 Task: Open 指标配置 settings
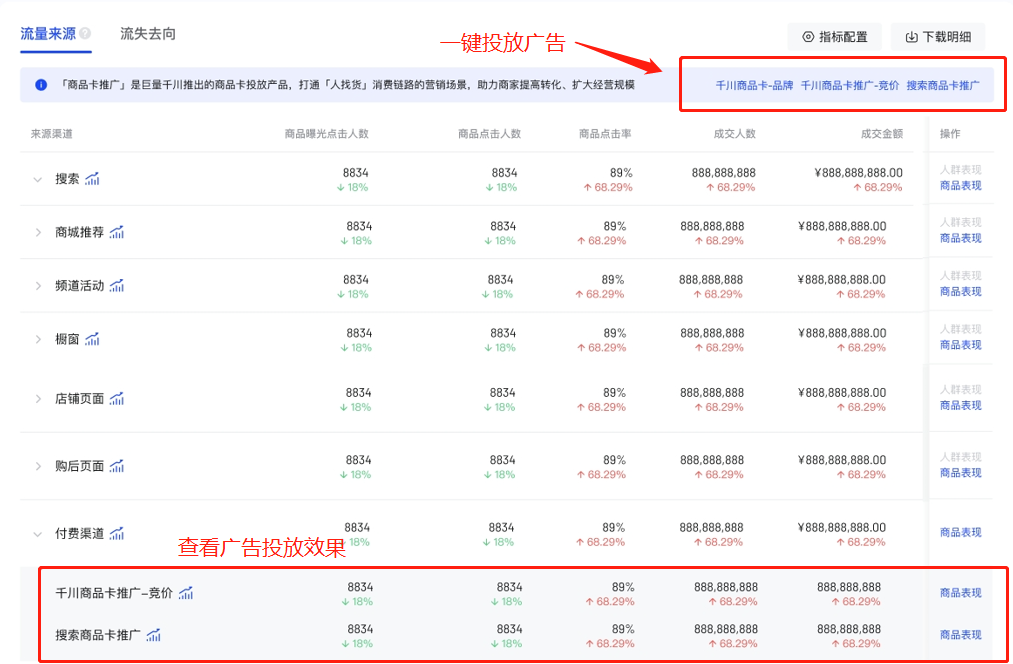[x=835, y=37]
